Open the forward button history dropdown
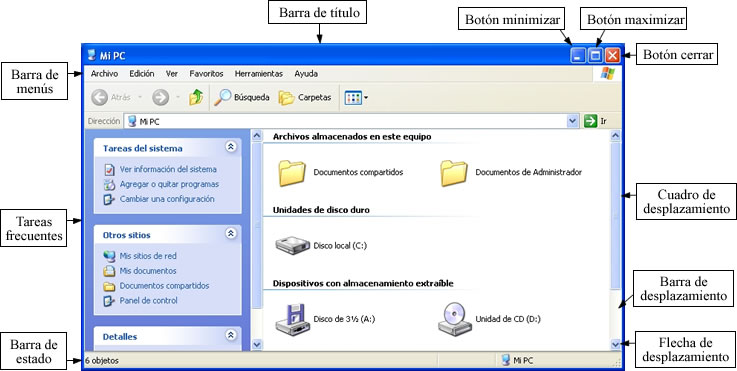This screenshot has height=371, width=737. tap(178, 98)
